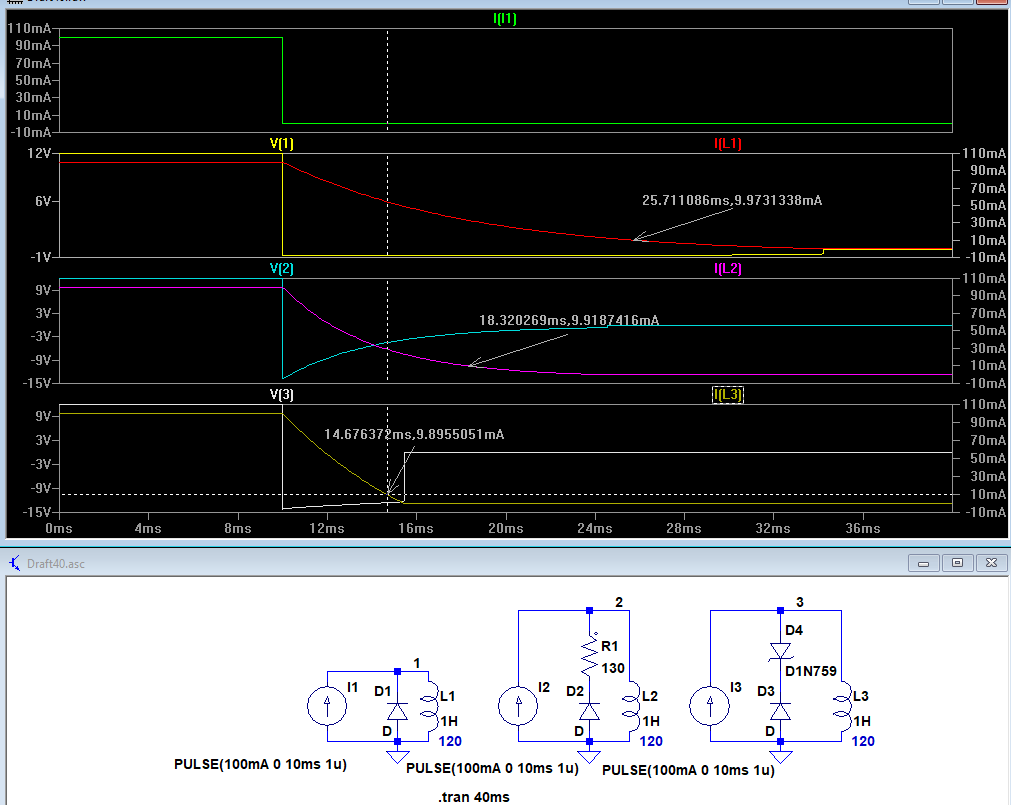Click the white cursor marker on I(L3) trace

tap(388, 494)
